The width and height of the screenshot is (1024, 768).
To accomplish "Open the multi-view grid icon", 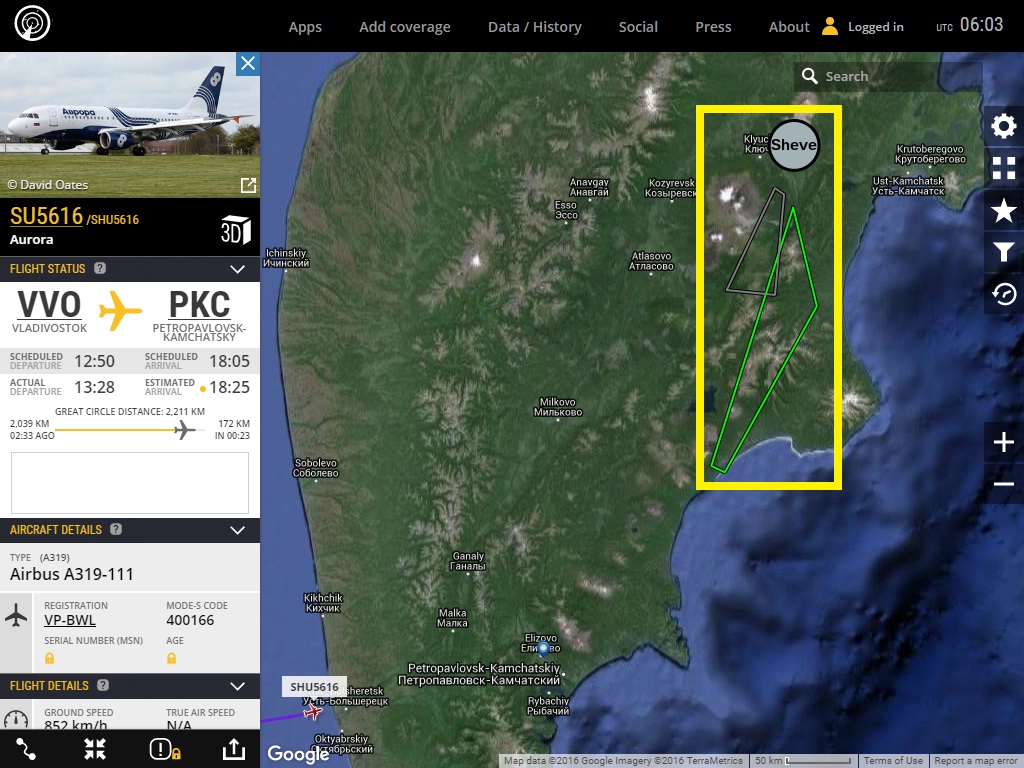I will coord(1003,168).
